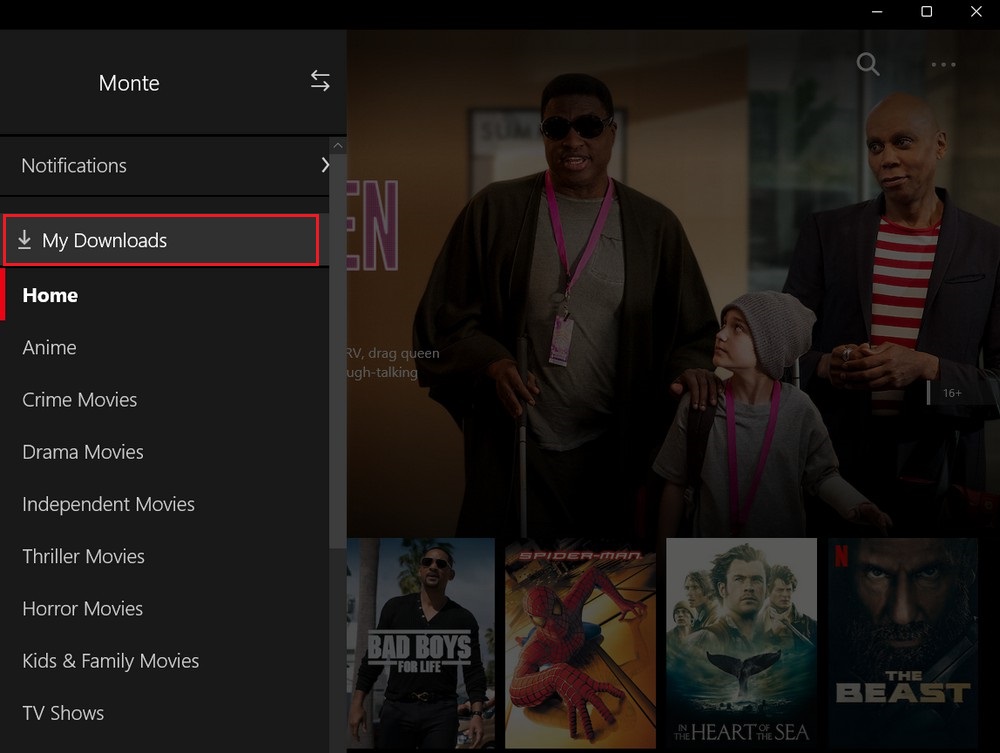Viewport: 1000px width, 753px height.
Task: Minimize the Netflix window
Action: [x=877, y=11]
